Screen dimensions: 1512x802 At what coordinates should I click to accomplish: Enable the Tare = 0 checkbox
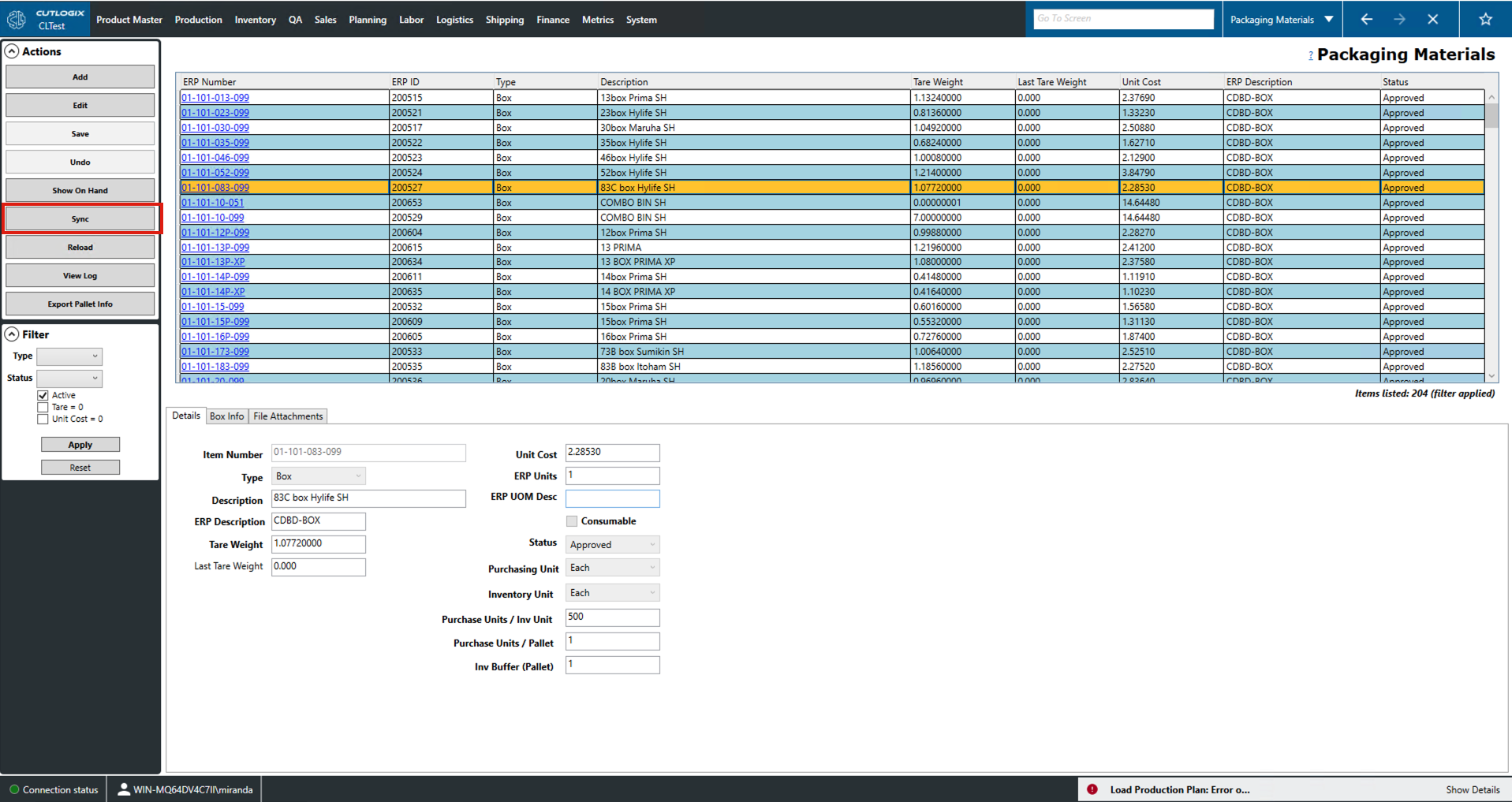click(x=43, y=407)
